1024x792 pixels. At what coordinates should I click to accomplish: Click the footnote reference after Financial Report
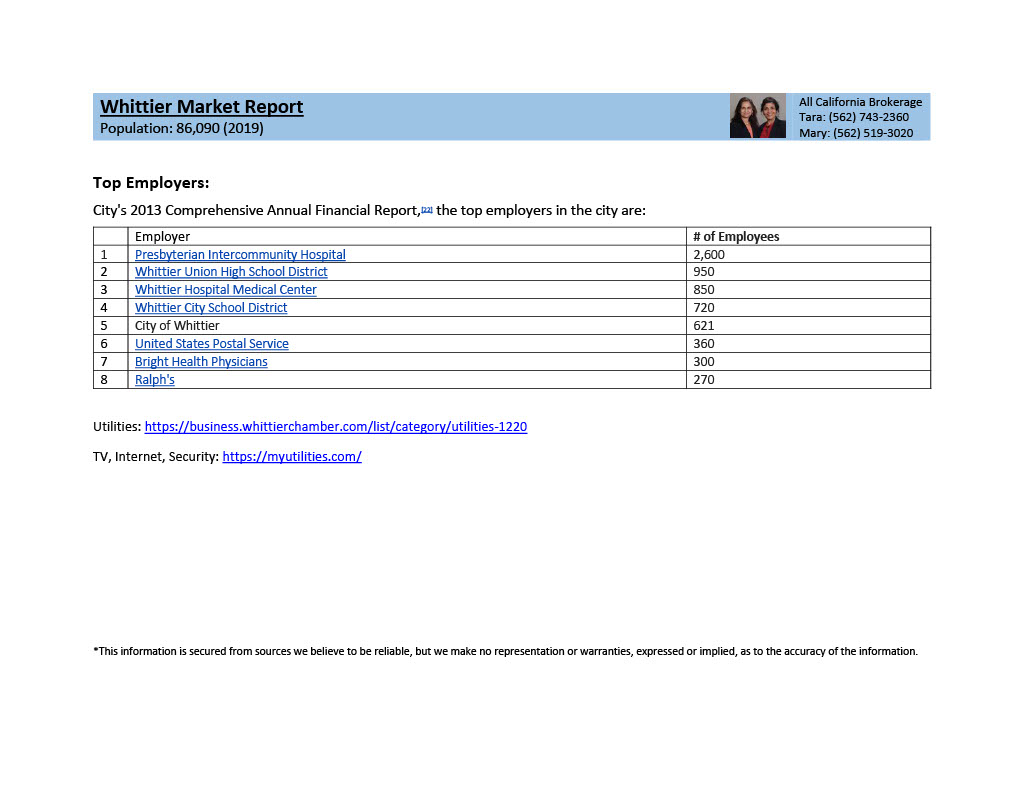pos(427,210)
